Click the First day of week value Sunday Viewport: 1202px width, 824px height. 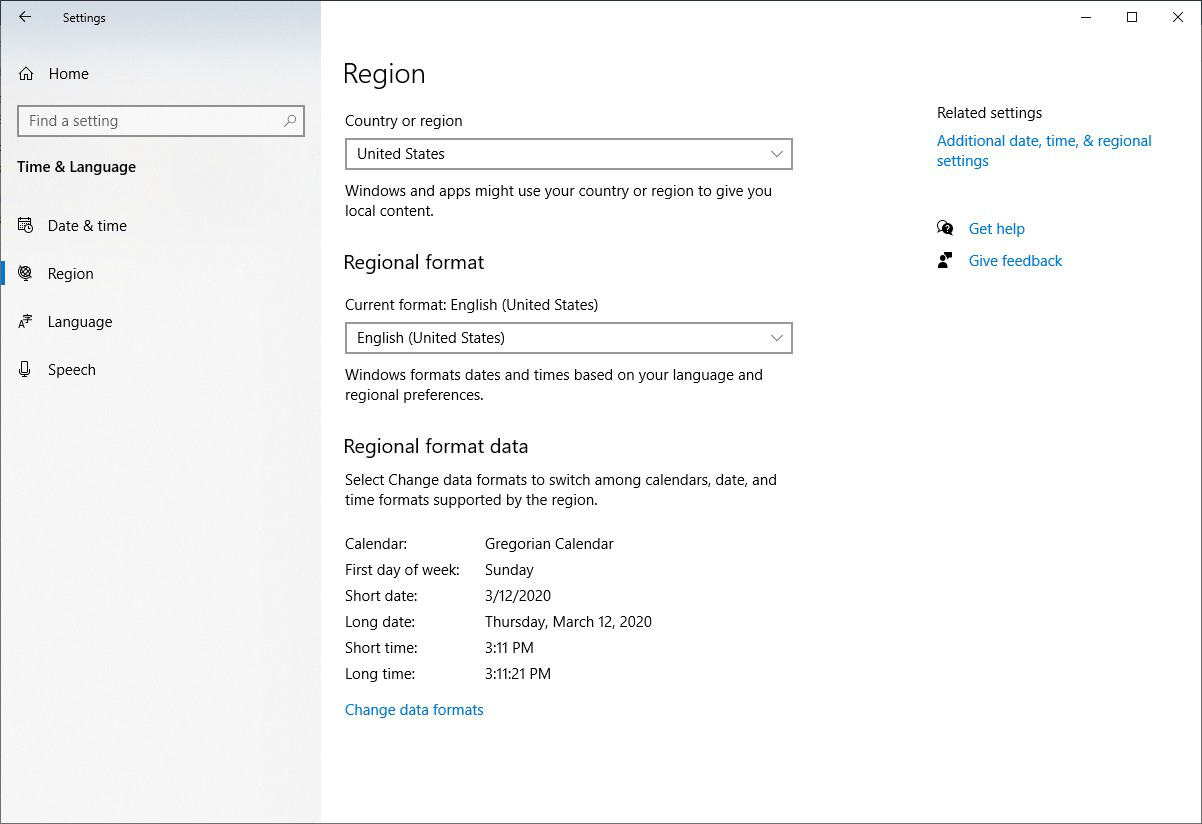509,570
